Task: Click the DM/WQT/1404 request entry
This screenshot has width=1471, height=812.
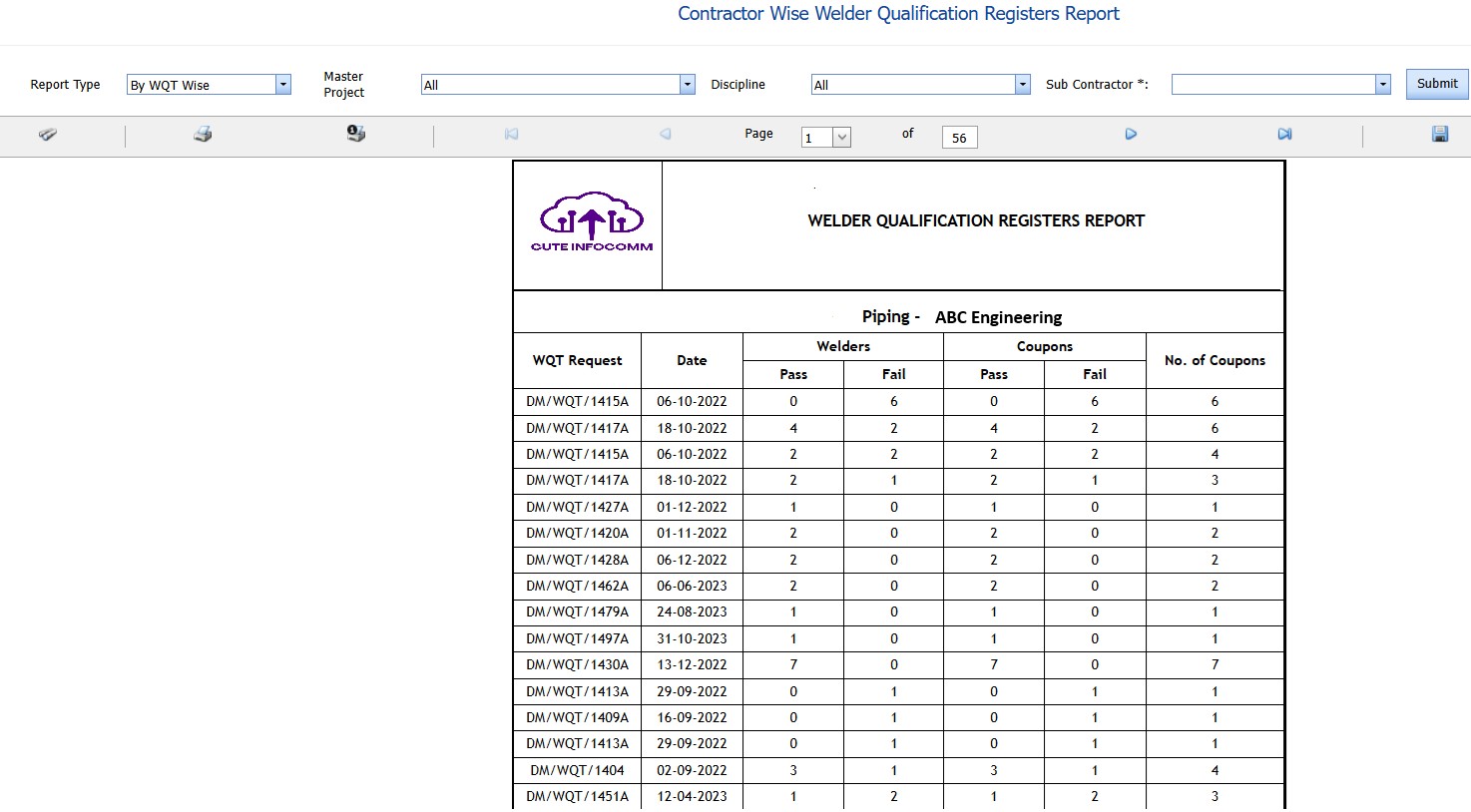Action: pyautogui.click(x=577, y=771)
